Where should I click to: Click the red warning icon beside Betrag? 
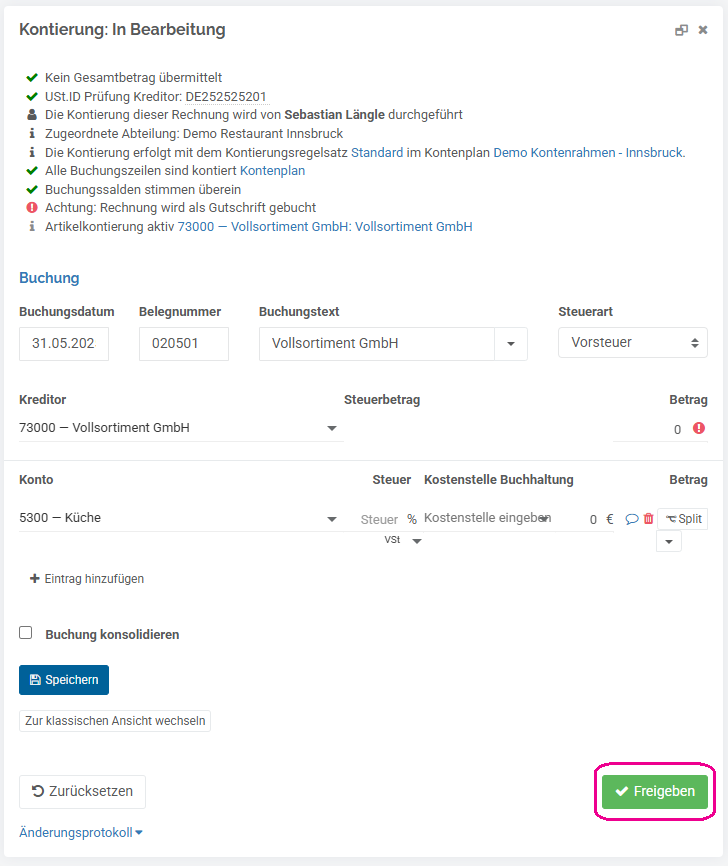click(699, 428)
